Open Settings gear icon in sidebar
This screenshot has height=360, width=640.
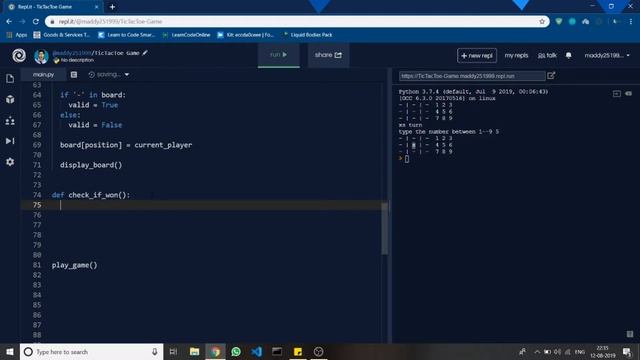tap(10, 162)
